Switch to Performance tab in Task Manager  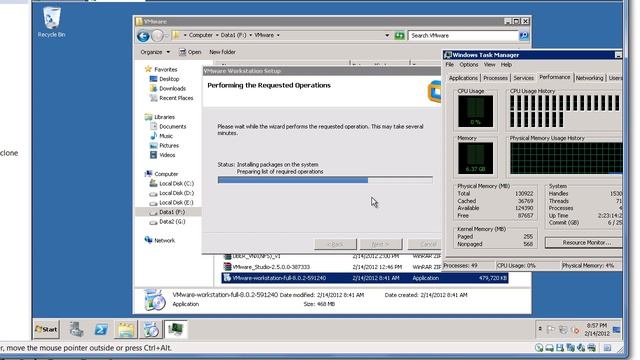555,77
